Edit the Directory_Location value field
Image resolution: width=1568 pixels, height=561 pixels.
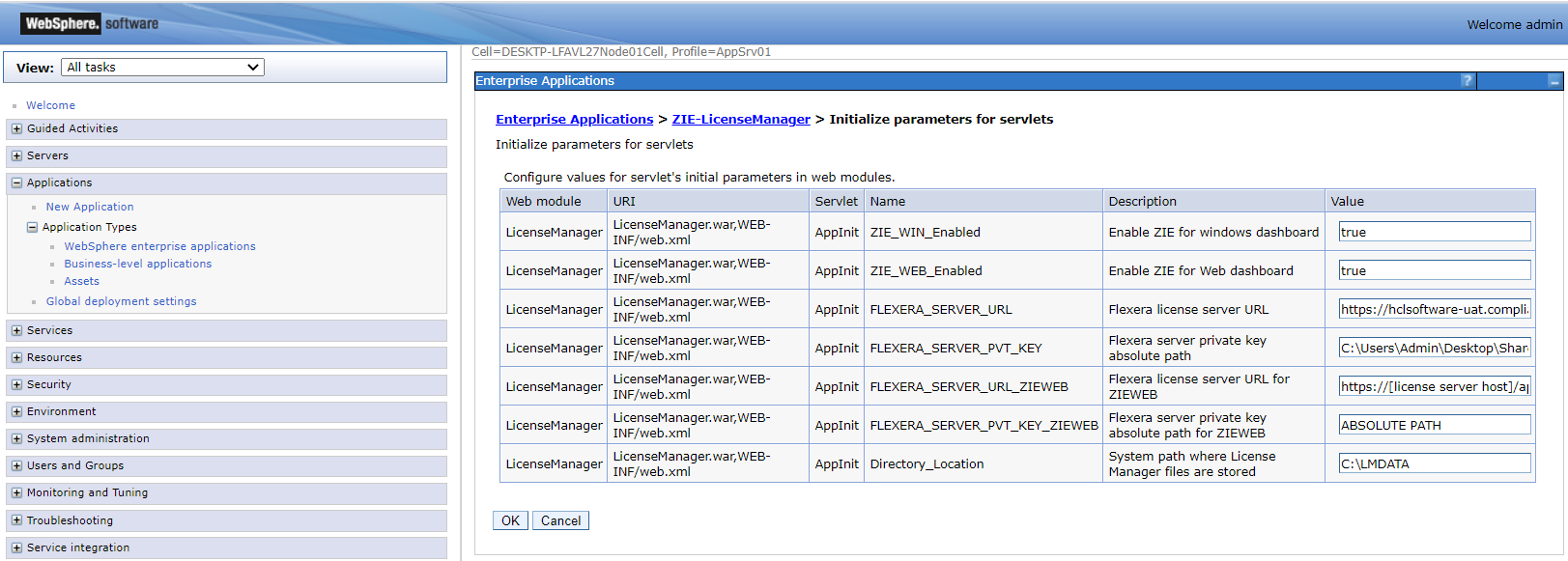tap(1434, 463)
